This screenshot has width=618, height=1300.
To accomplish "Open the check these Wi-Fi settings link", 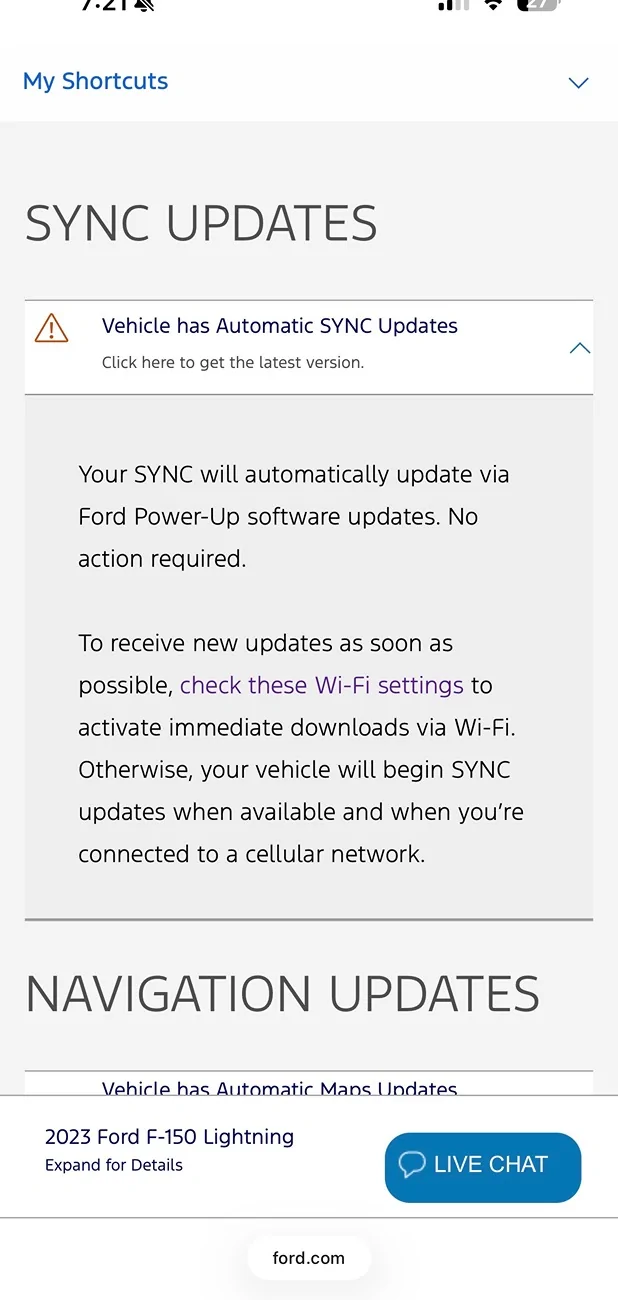I will click(x=321, y=685).
